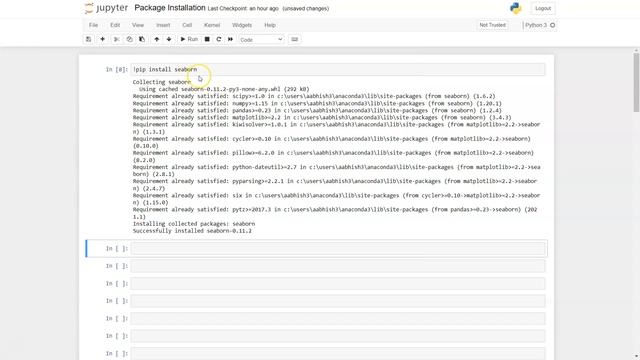Click the scipy requirement already satisfied line

(313, 96)
